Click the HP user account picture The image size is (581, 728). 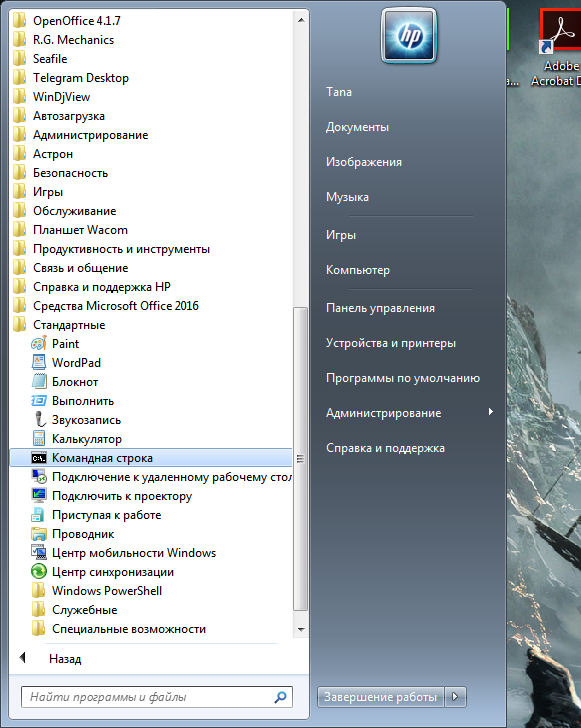coord(409,36)
